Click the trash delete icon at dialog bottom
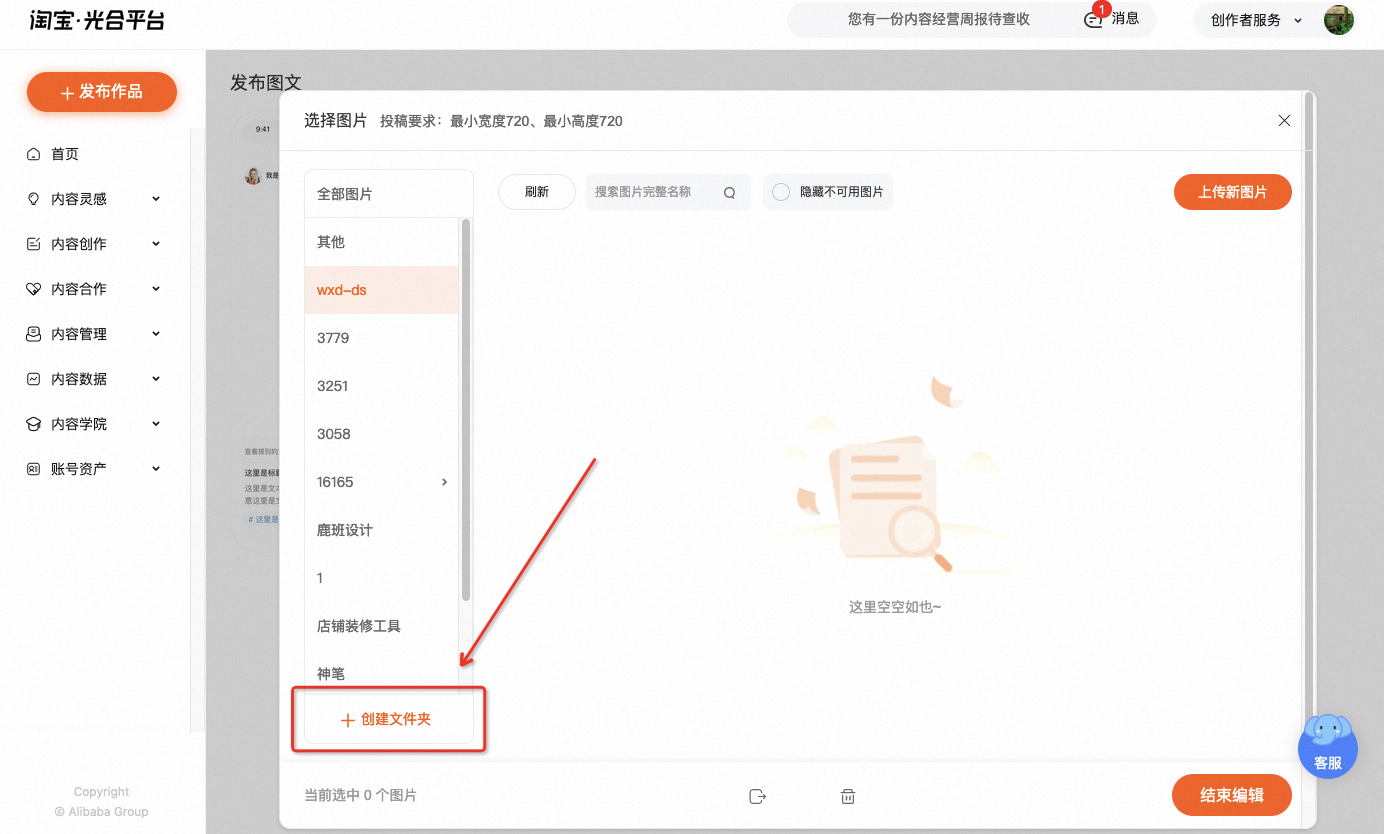The width and height of the screenshot is (1384, 834). (x=848, y=797)
